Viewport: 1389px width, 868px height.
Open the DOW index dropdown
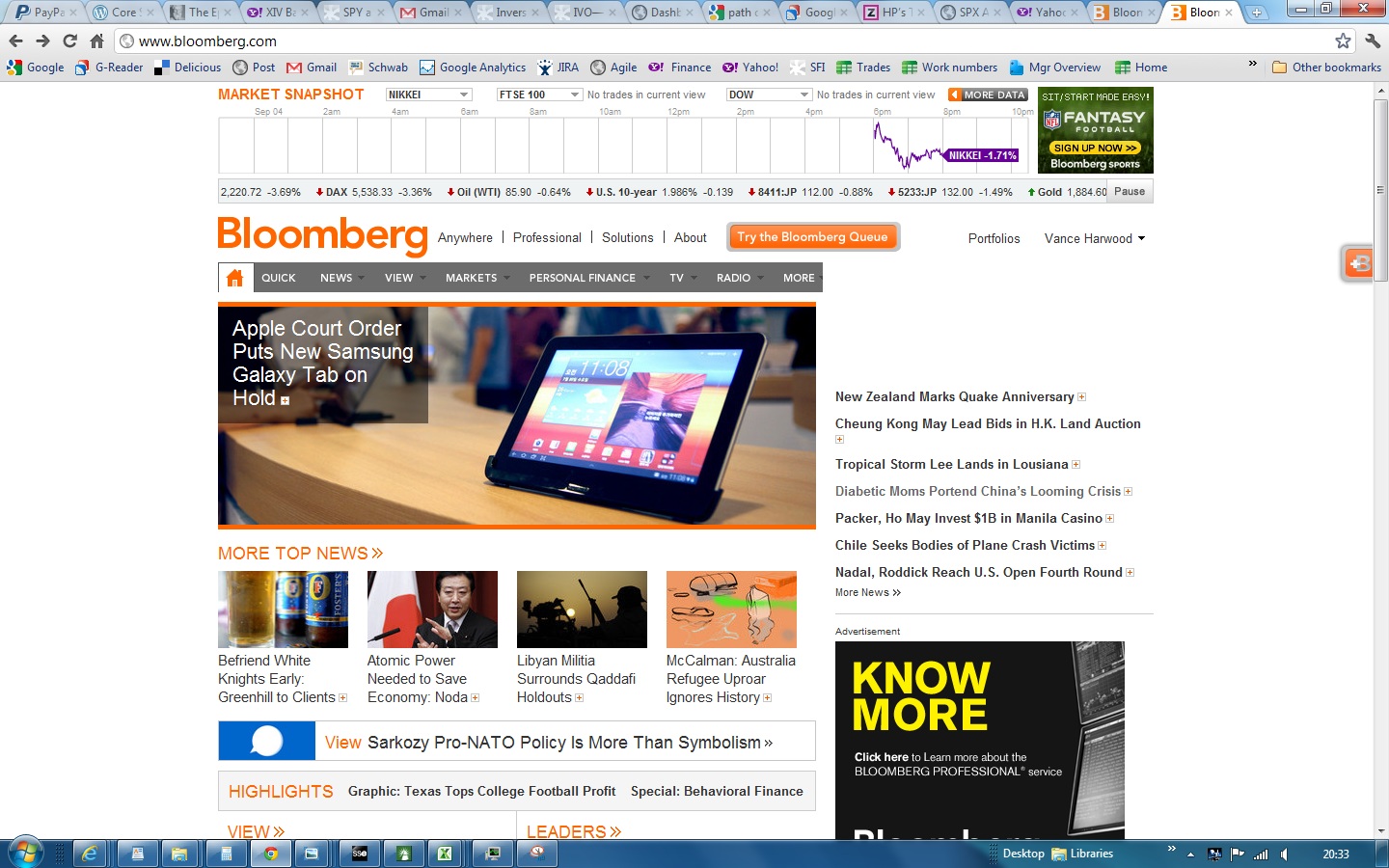[x=769, y=95]
